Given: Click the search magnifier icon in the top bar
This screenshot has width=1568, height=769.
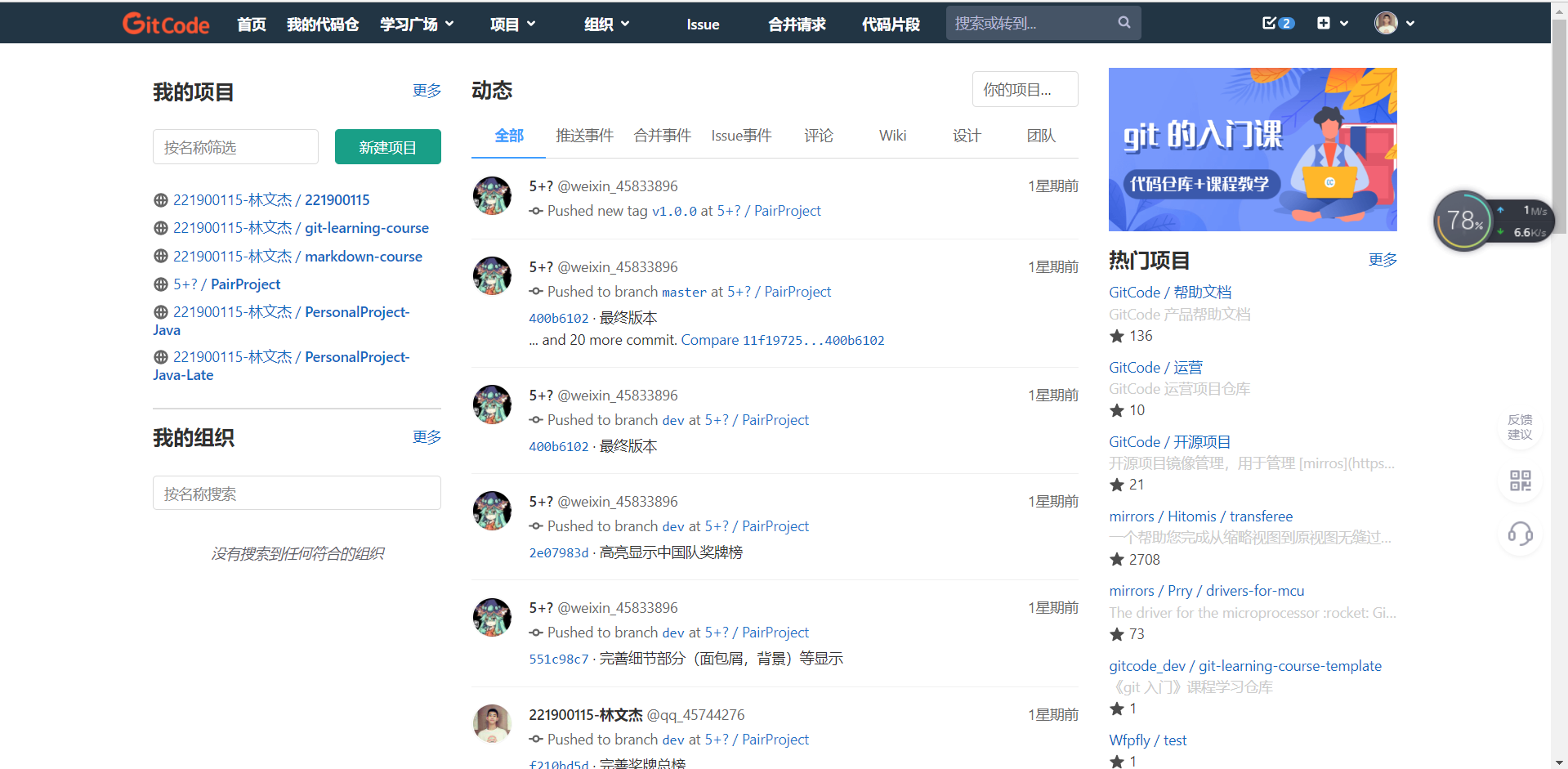Looking at the screenshot, I should (x=1124, y=23).
